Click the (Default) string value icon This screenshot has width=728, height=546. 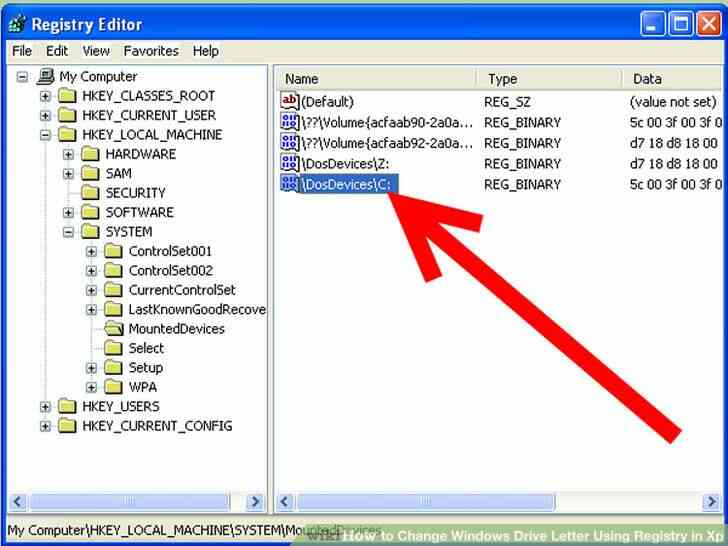tap(290, 101)
